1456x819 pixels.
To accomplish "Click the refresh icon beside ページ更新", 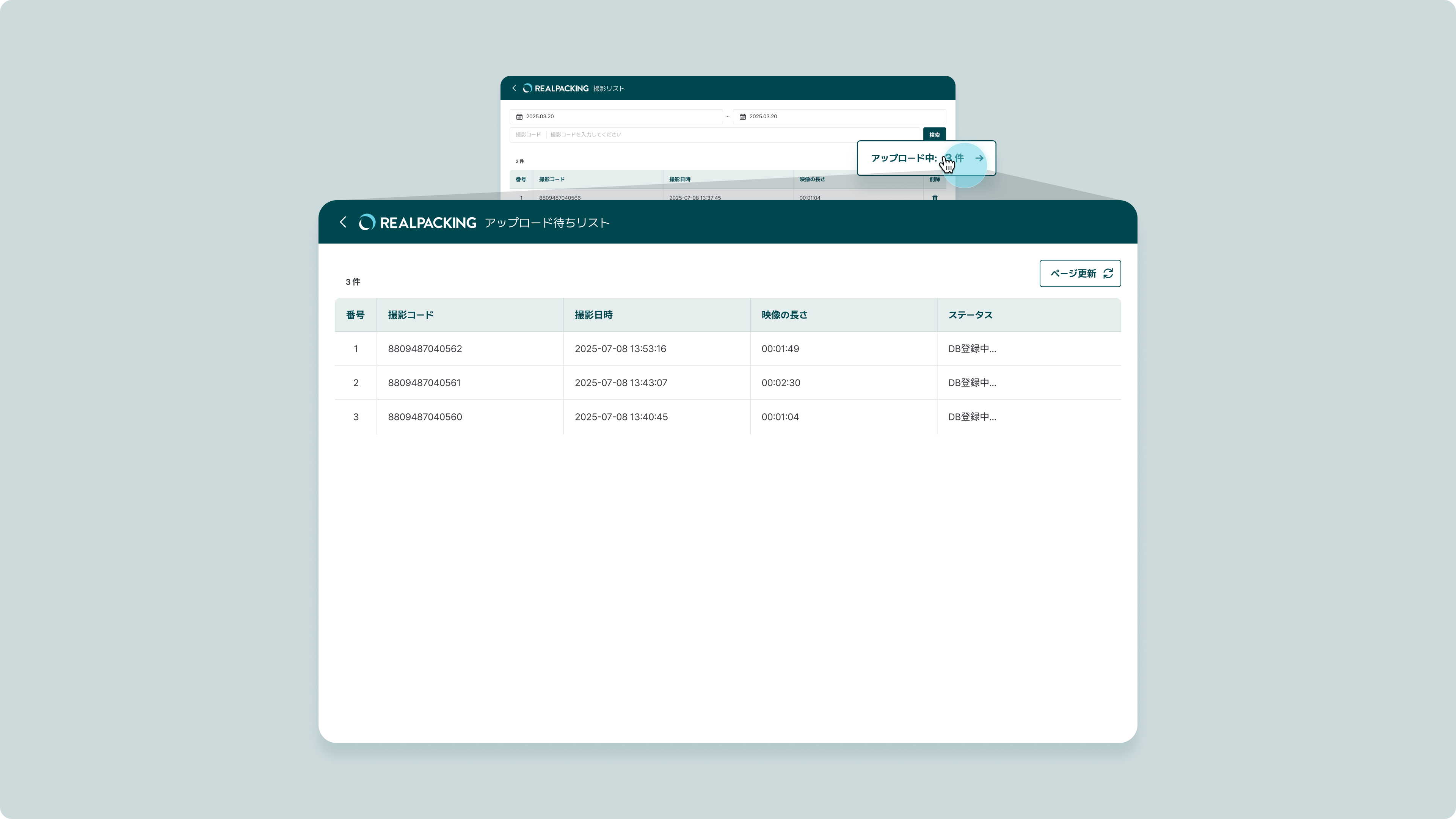I will 1108,273.
